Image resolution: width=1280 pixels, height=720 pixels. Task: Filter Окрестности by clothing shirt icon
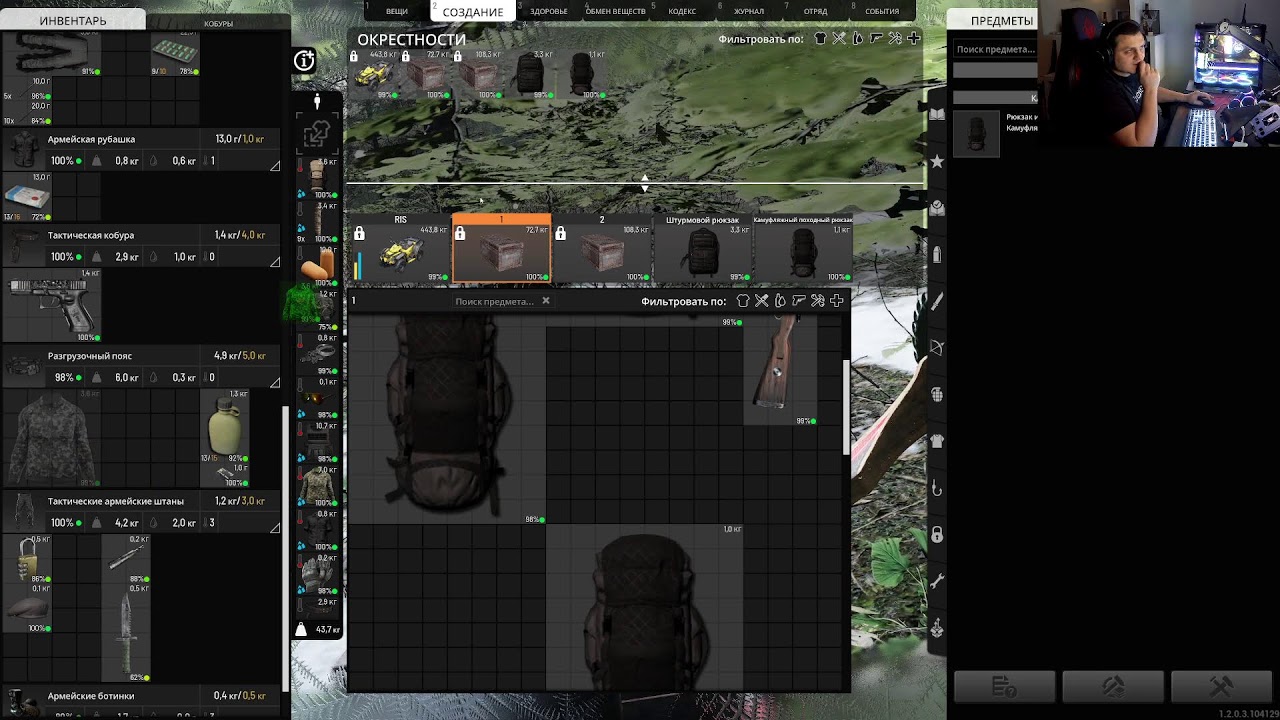820,39
